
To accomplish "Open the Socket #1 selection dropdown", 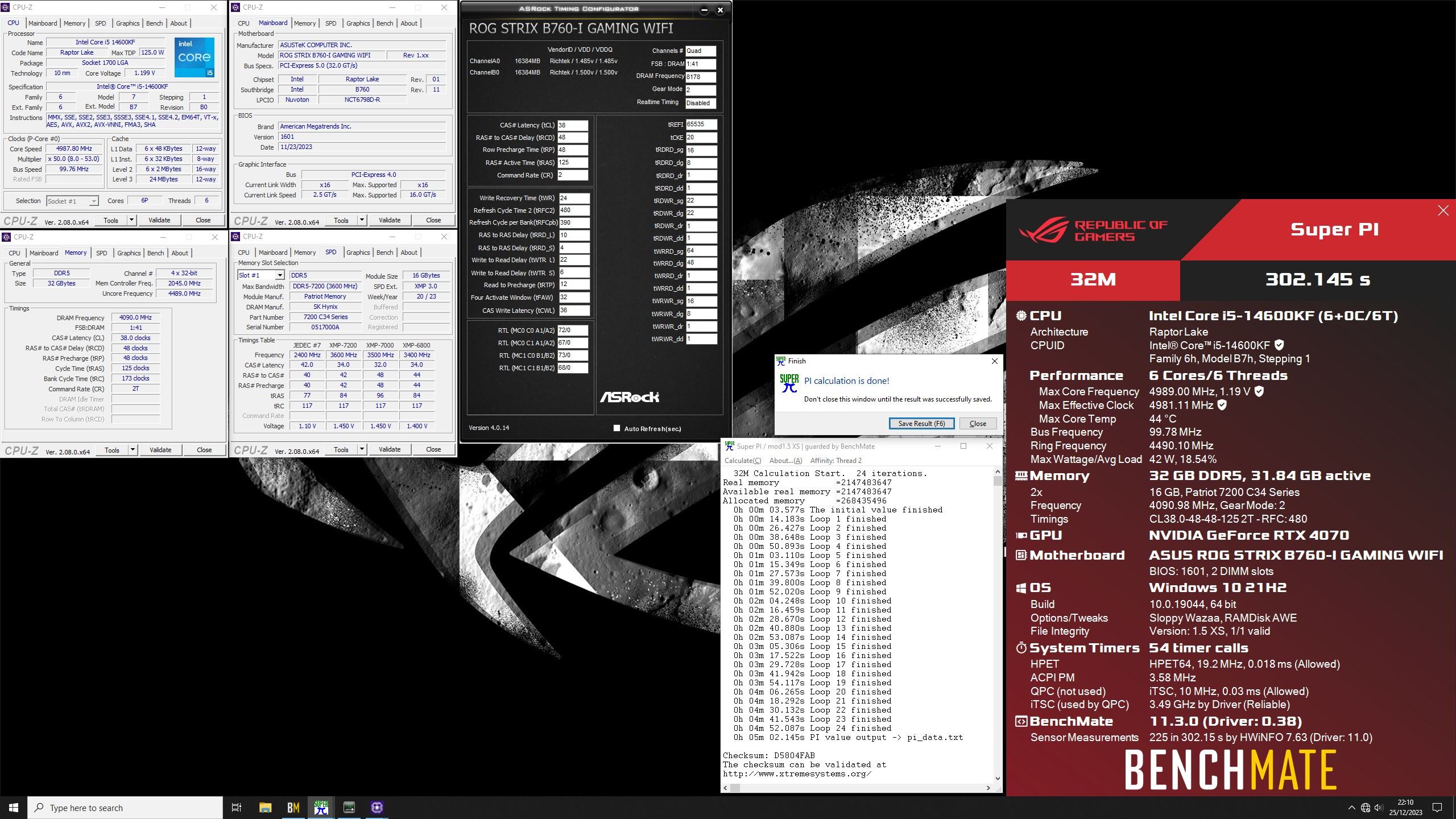I will tap(93, 201).
